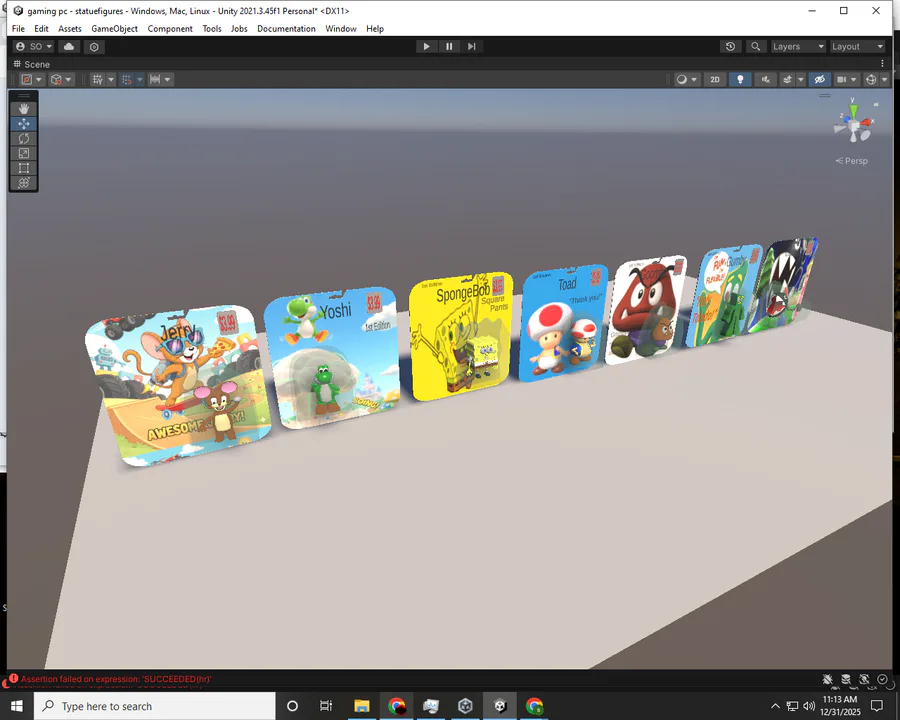
Task: Select the Scene tab
Action: 32,64
